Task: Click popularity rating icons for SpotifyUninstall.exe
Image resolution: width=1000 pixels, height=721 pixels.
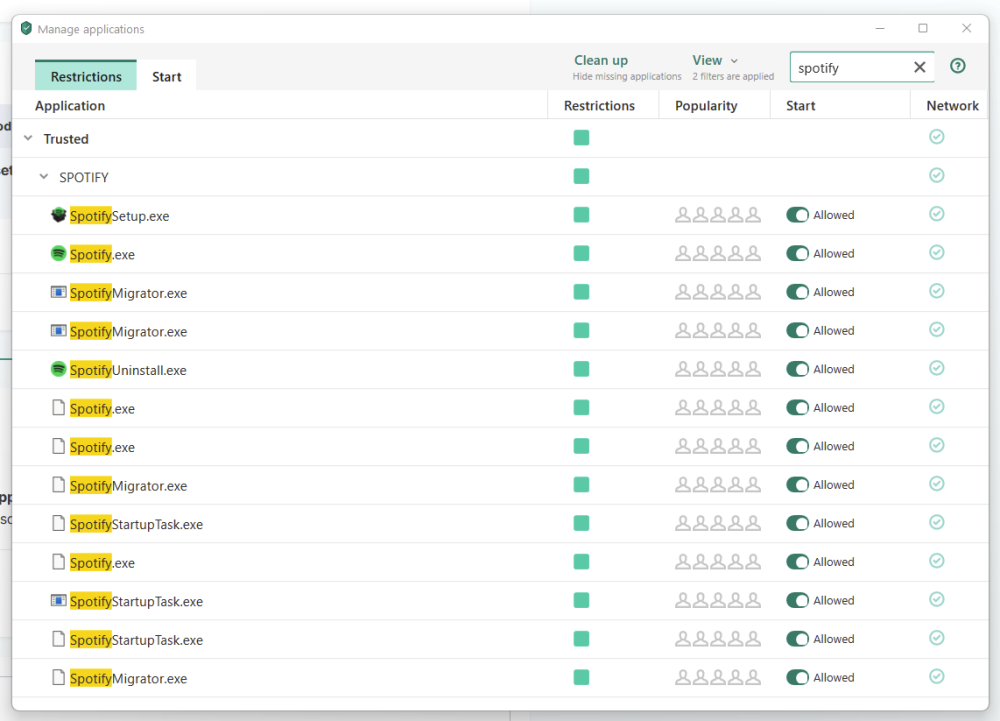Action: pos(717,369)
